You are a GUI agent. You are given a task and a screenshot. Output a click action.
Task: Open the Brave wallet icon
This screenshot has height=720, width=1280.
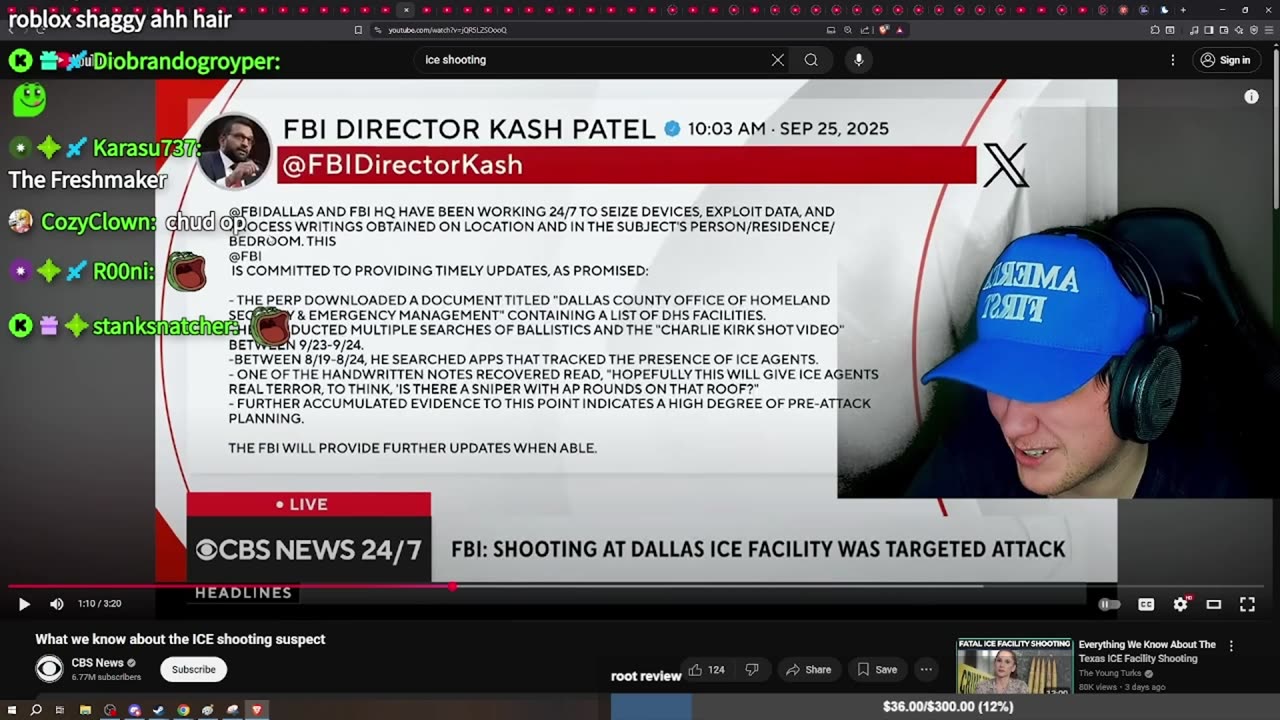coord(1224,30)
